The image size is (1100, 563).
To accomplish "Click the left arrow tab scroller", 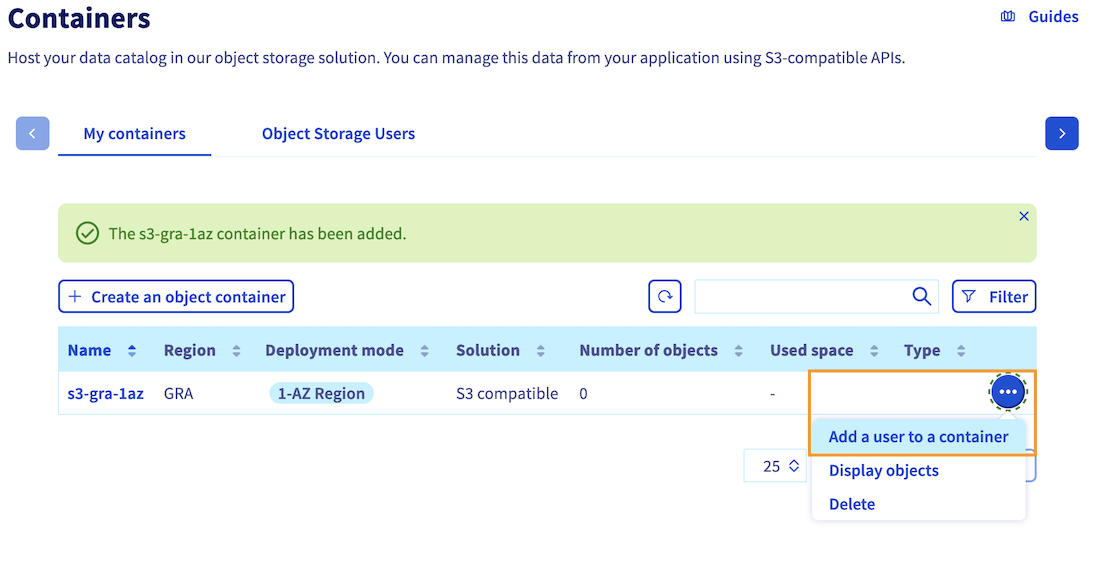I will click(x=33, y=133).
